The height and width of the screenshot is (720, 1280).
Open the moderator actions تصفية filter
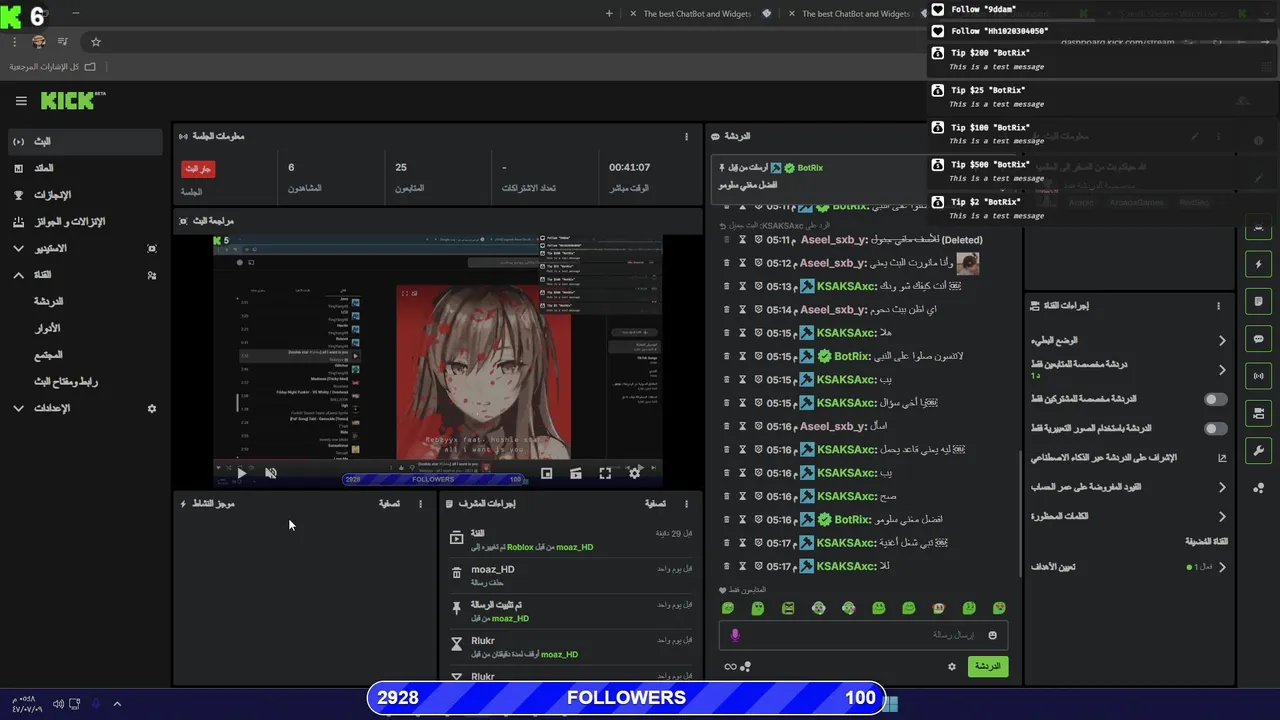click(x=656, y=504)
